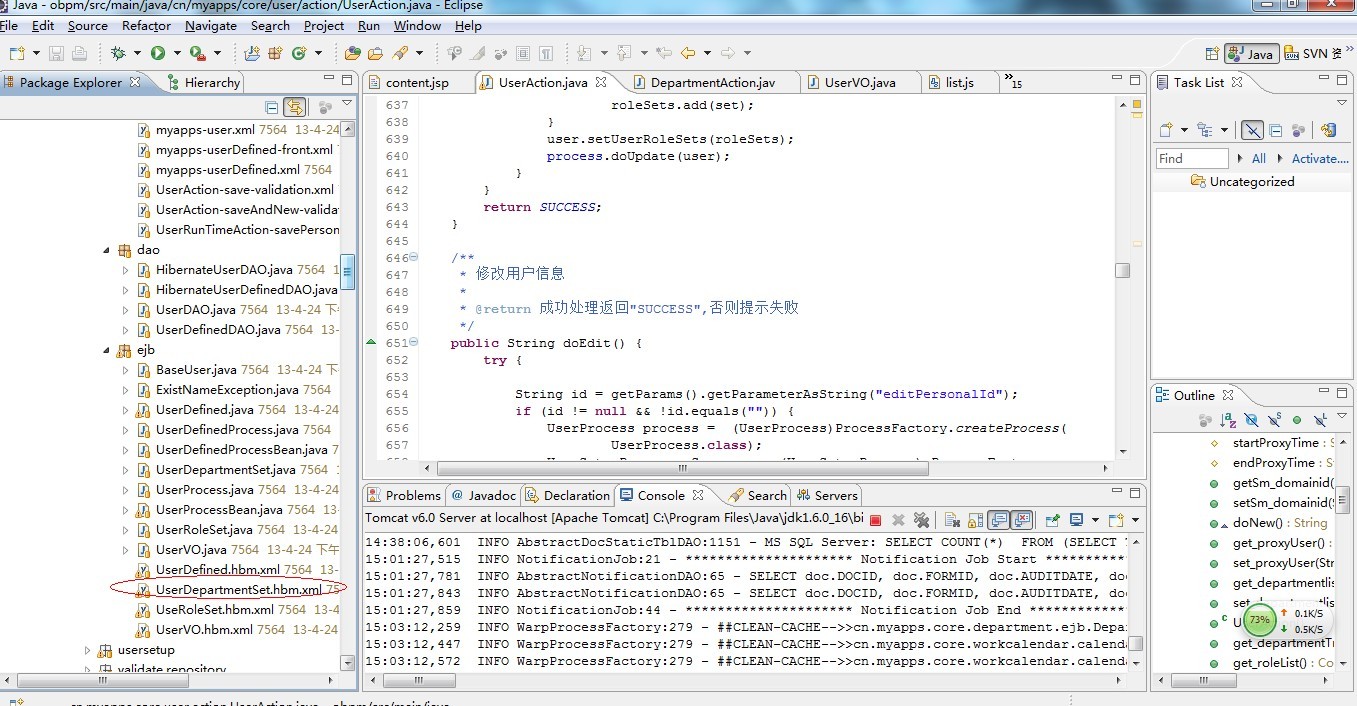This screenshot has height=706, width=1357.
Task: Terminate Tomcat with red stop button
Action: (x=876, y=520)
